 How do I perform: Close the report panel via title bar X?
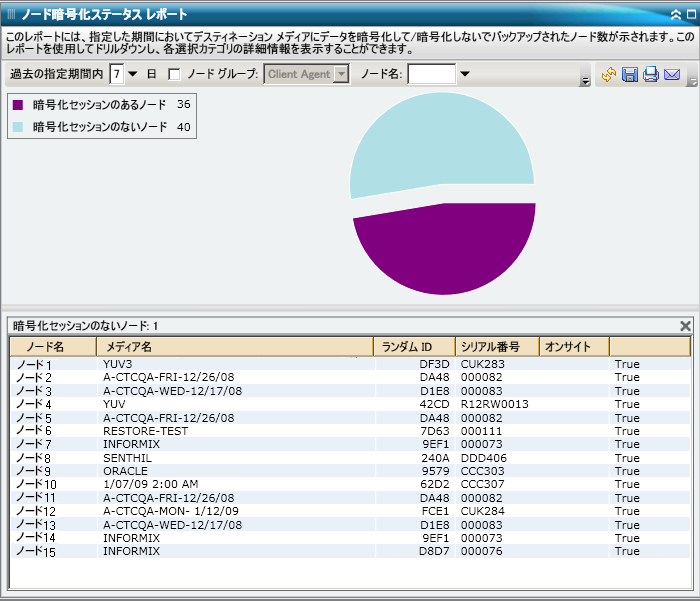[x=690, y=14]
